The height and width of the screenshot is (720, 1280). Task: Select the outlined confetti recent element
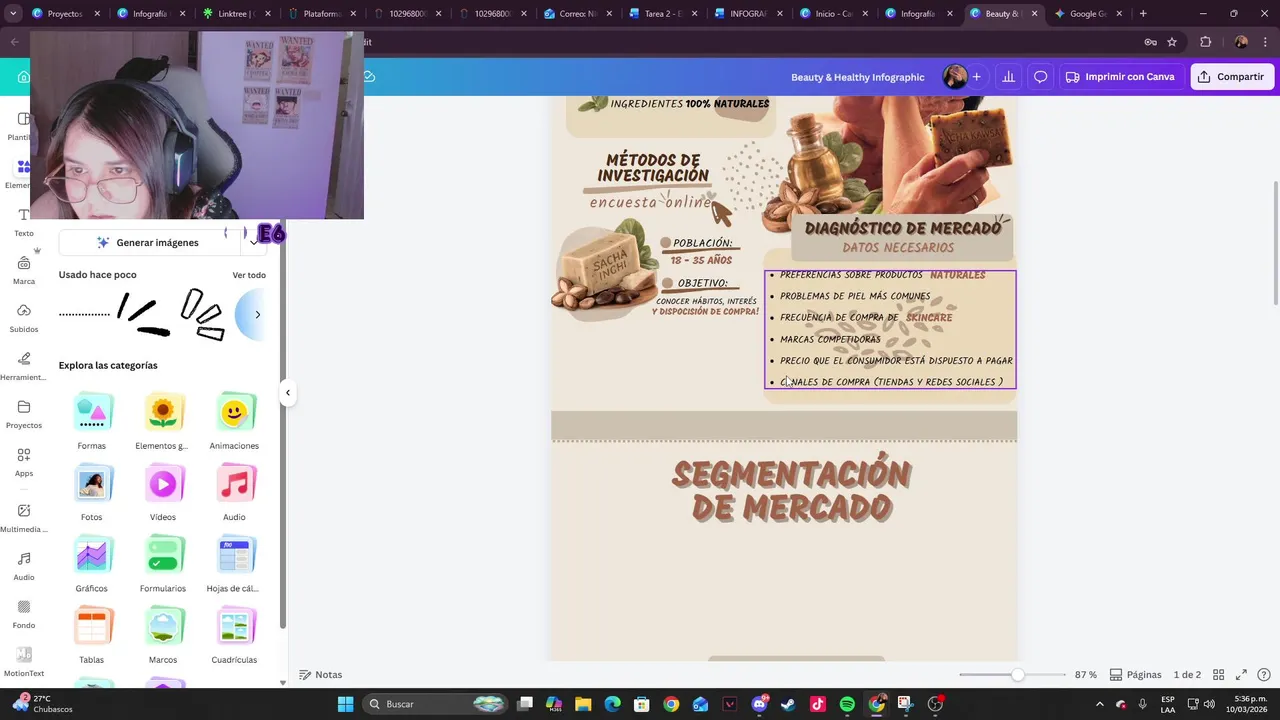tap(203, 314)
